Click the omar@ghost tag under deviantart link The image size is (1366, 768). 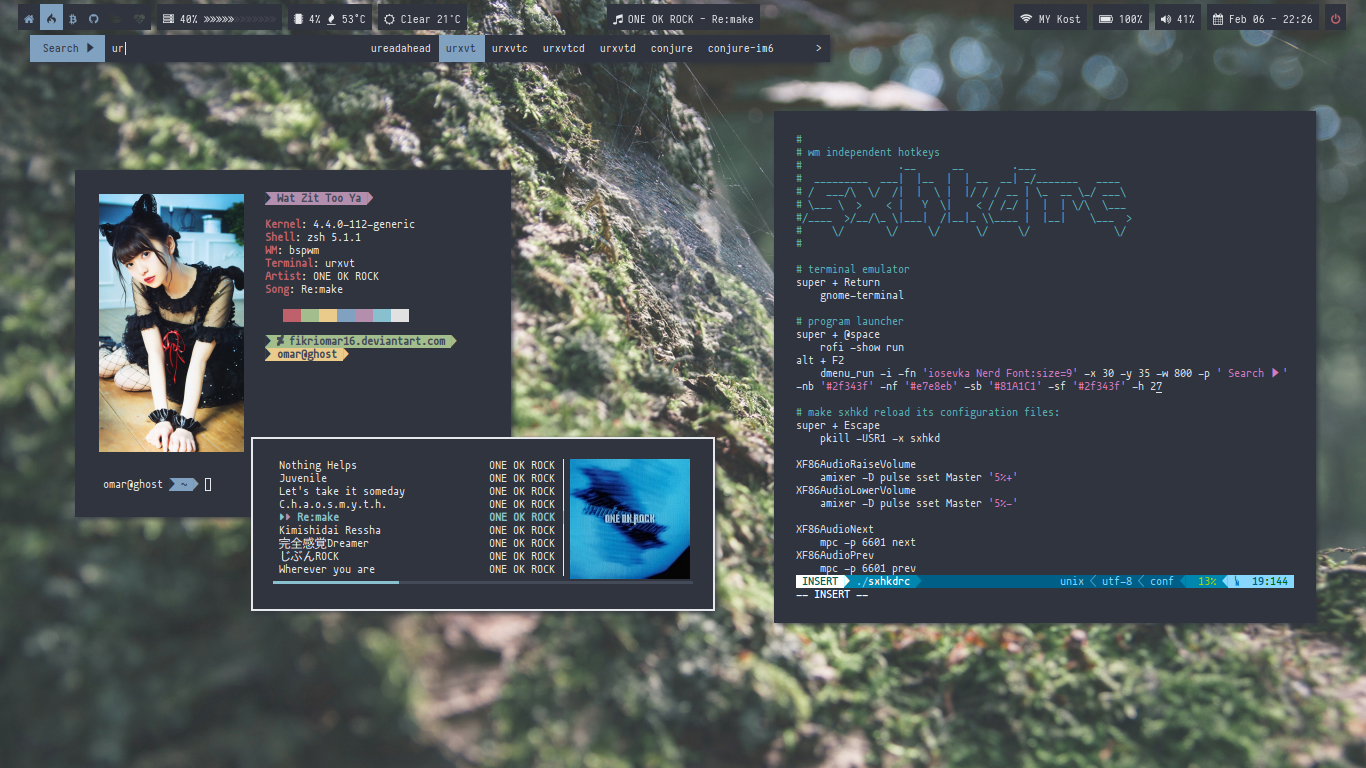[x=308, y=354]
